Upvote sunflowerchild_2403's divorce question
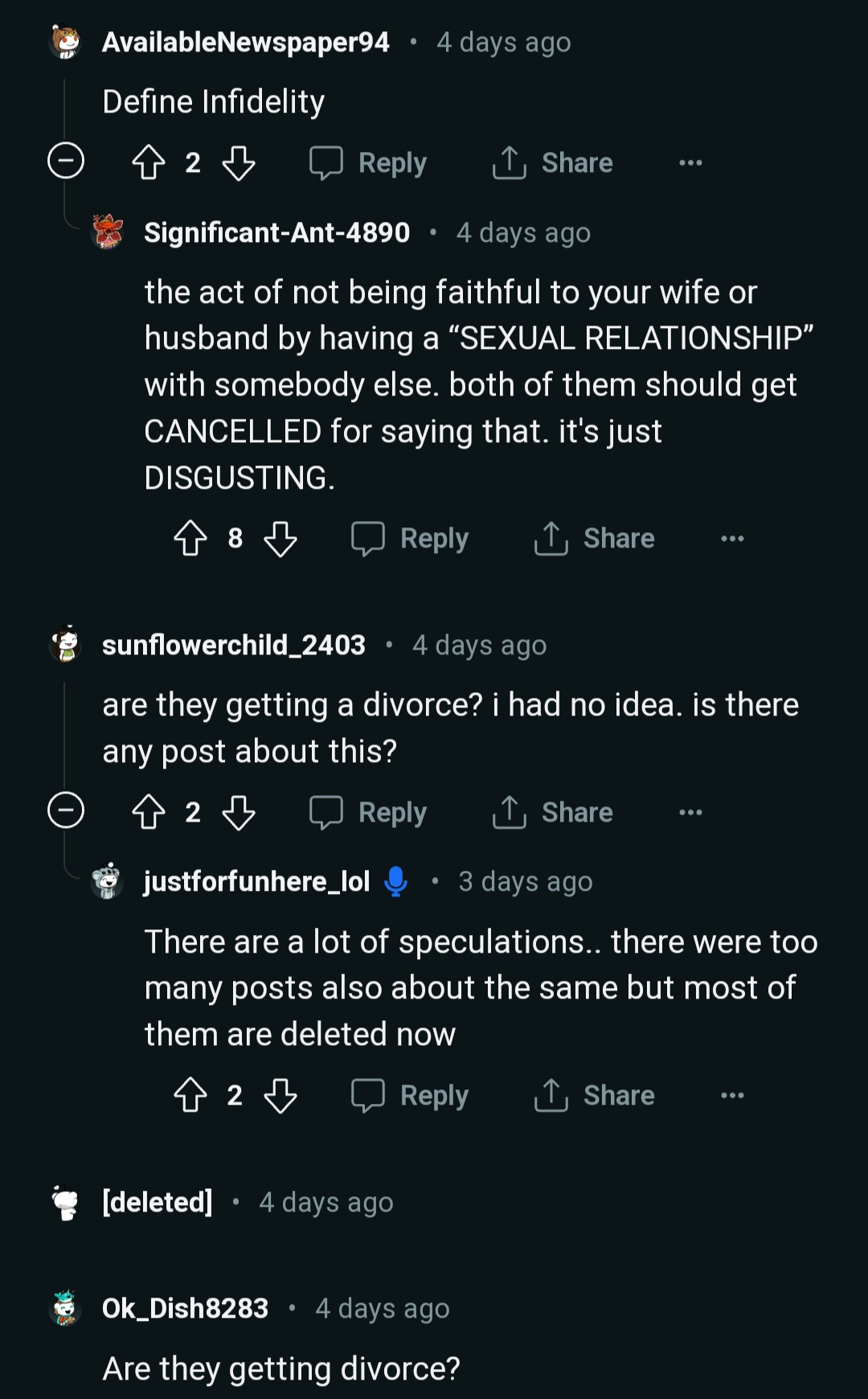Screen dimensions: 868x1399 click(x=149, y=812)
